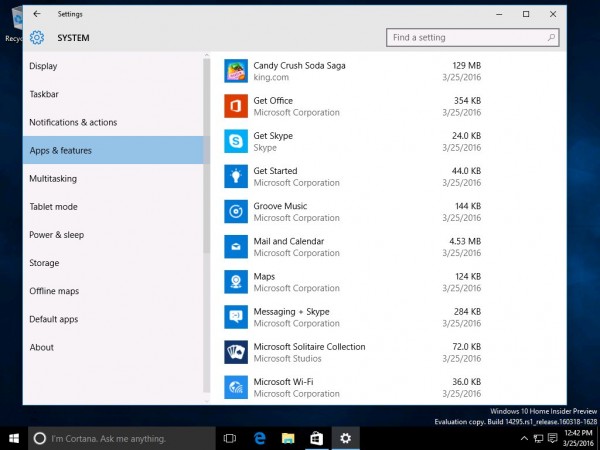Click the Mail and Calendar envelope icon

point(236,247)
